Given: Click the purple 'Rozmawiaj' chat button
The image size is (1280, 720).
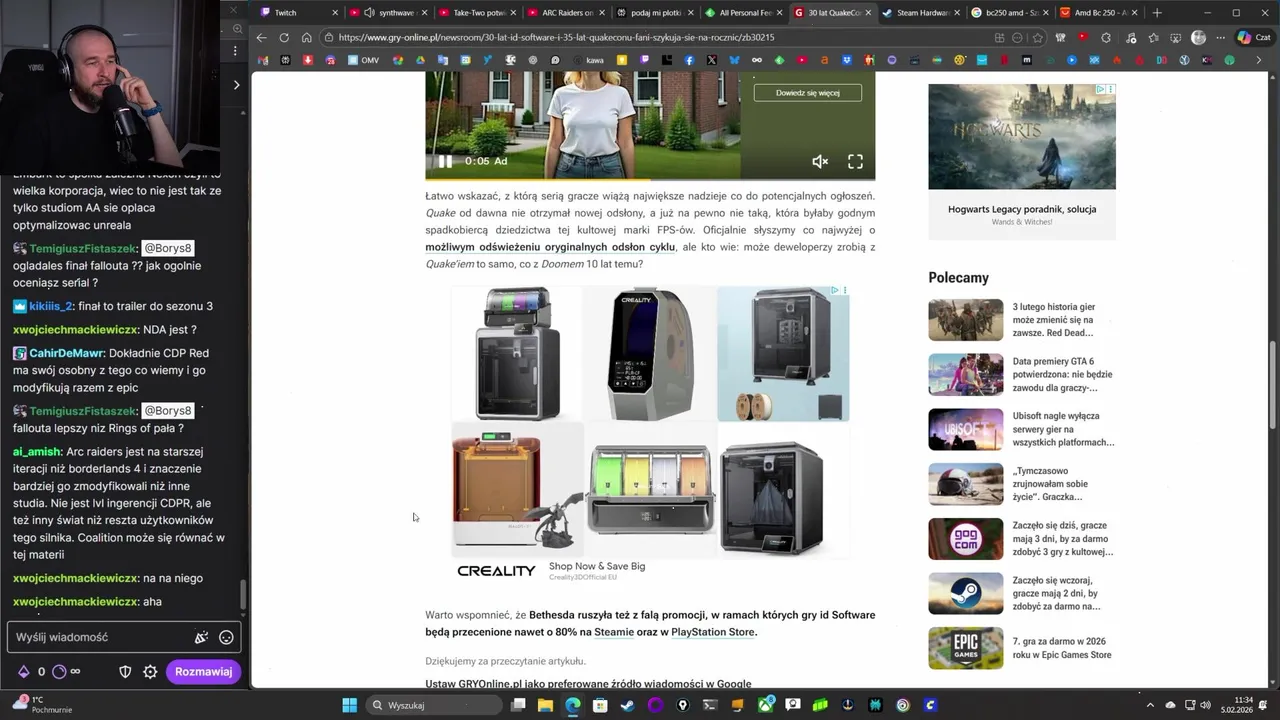Looking at the screenshot, I should point(203,672).
